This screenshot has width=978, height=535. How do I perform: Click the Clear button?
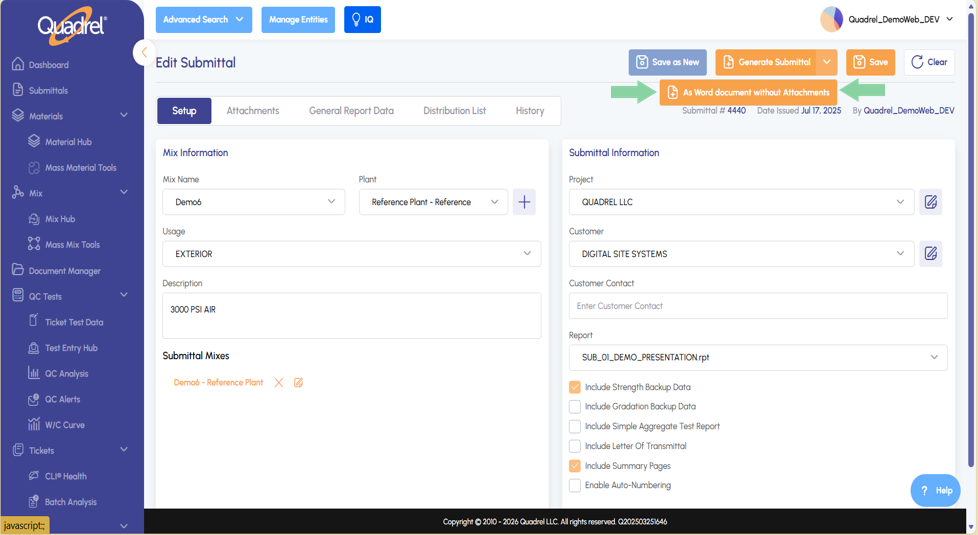(929, 62)
